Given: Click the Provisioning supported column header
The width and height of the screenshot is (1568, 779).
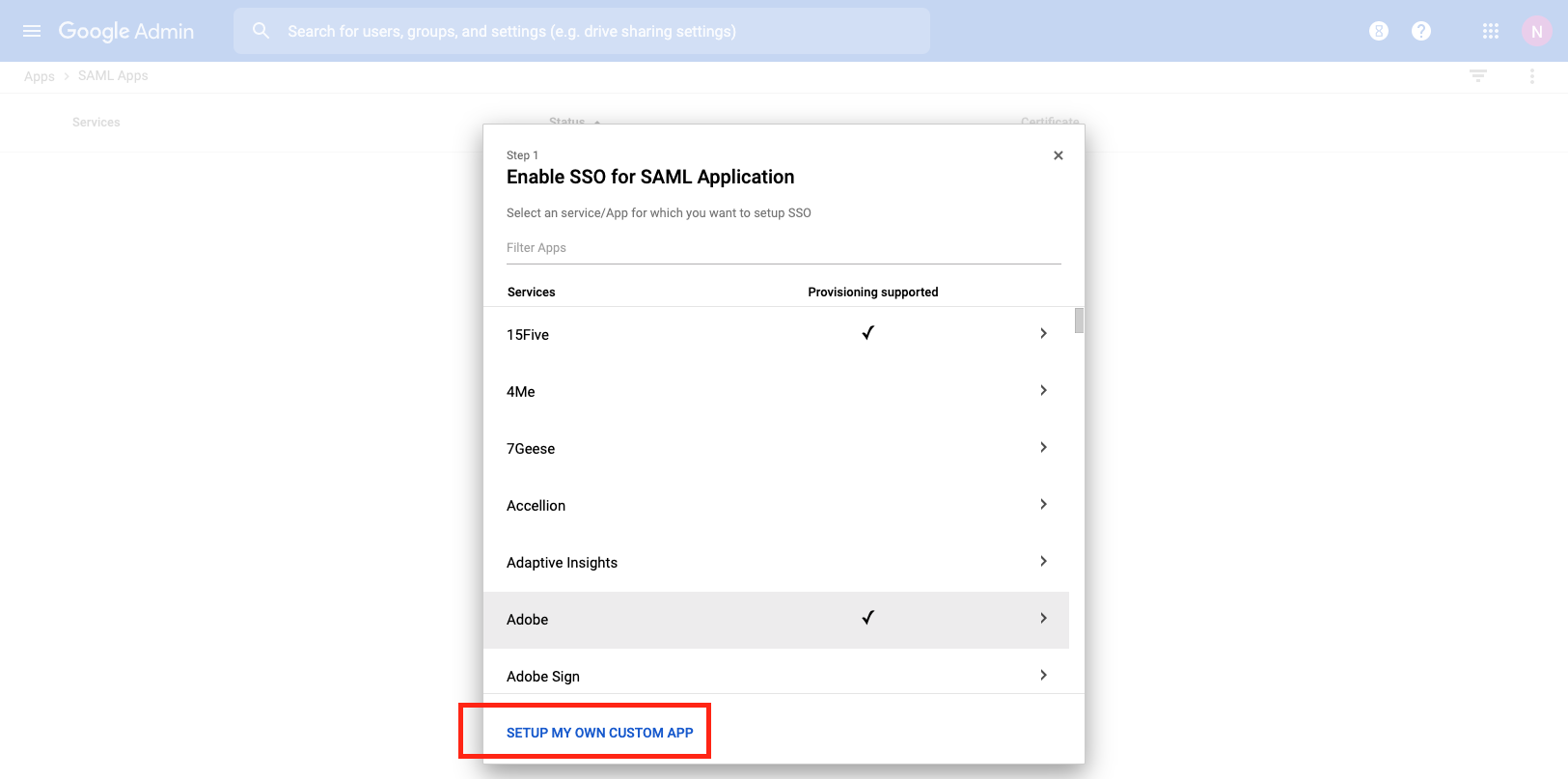Looking at the screenshot, I should (873, 292).
